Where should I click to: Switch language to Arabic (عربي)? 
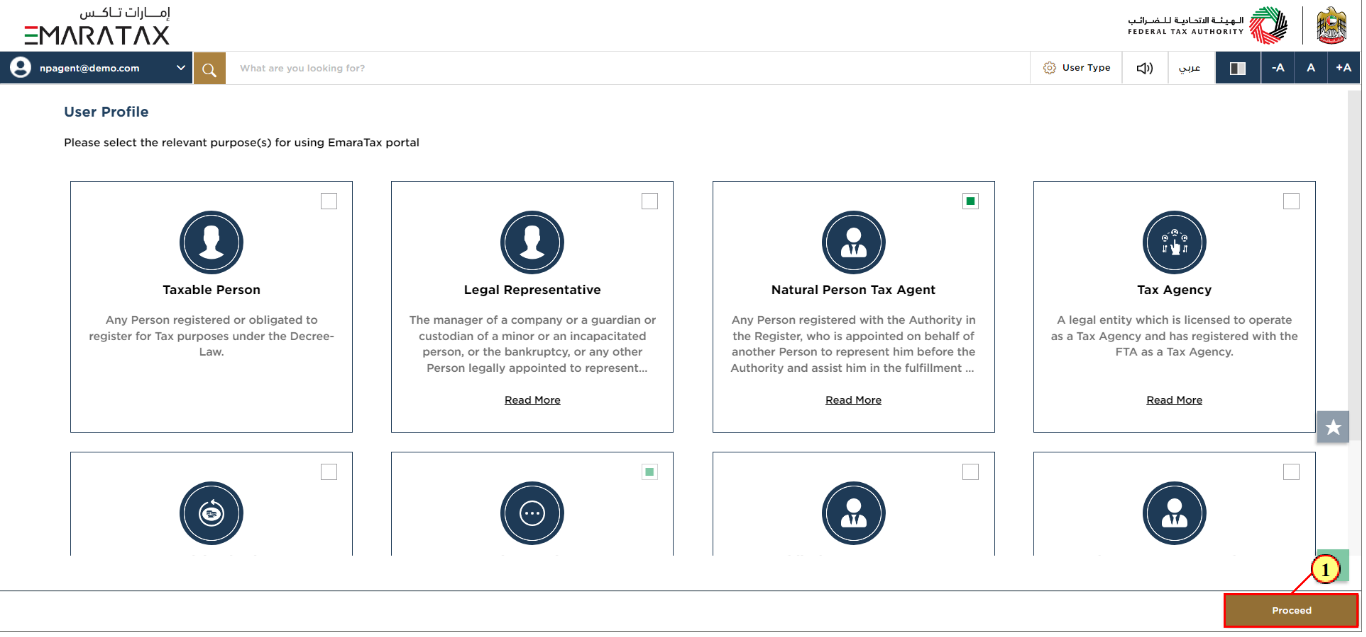coord(1190,68)
